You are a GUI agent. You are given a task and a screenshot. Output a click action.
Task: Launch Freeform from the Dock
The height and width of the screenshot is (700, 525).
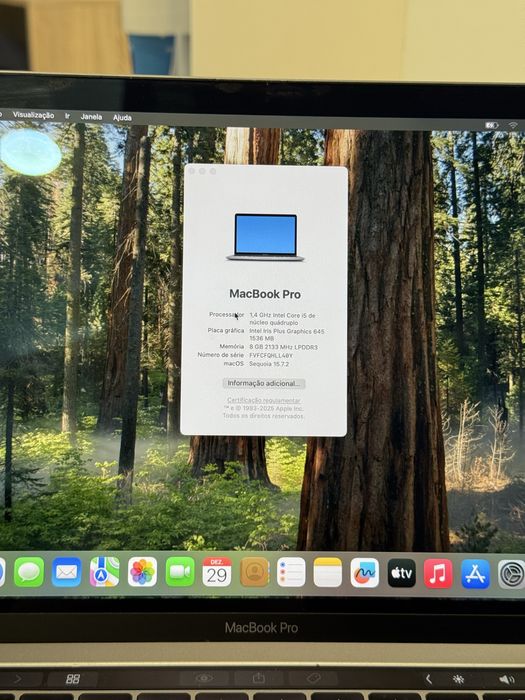(x=365, y=573)
